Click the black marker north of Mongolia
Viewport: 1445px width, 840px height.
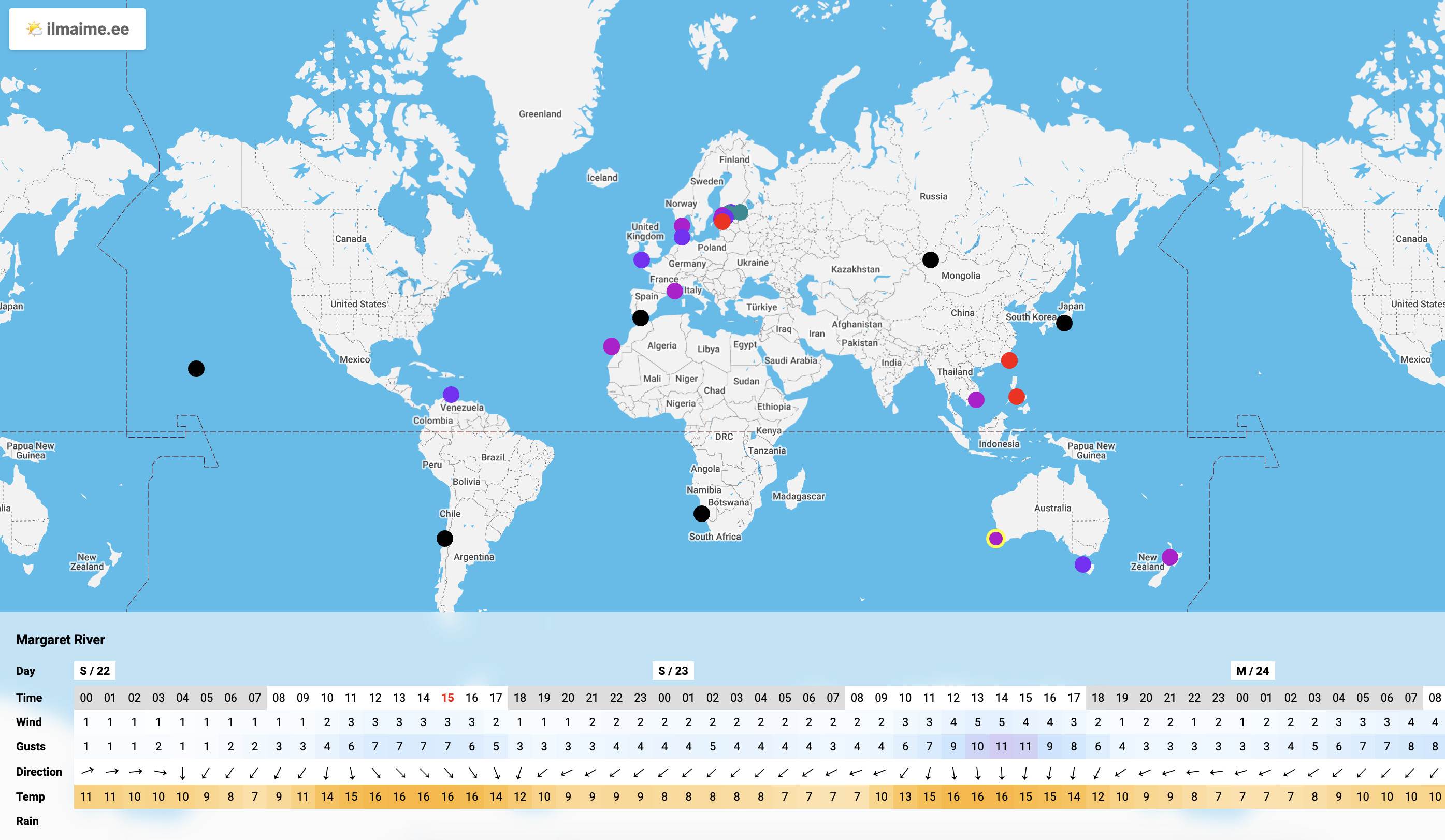coord(930,260)
